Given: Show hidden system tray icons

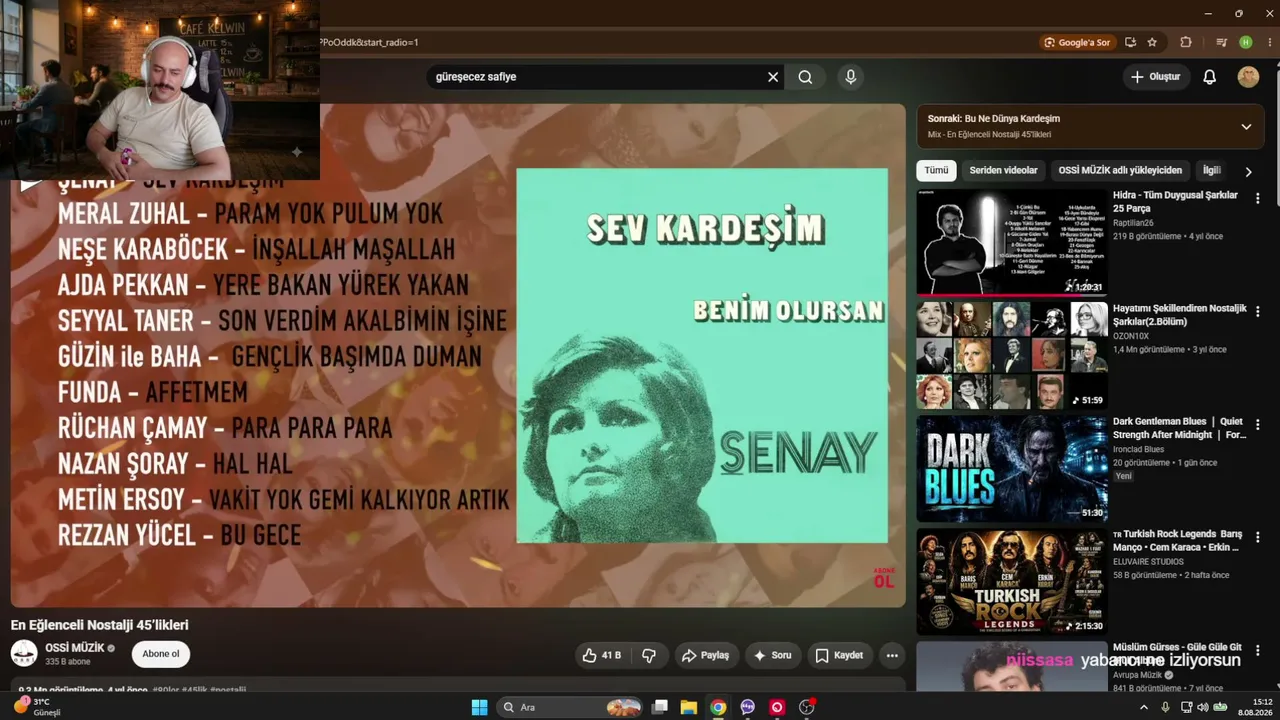Looking at the screenshot, I should [1144, 707].
